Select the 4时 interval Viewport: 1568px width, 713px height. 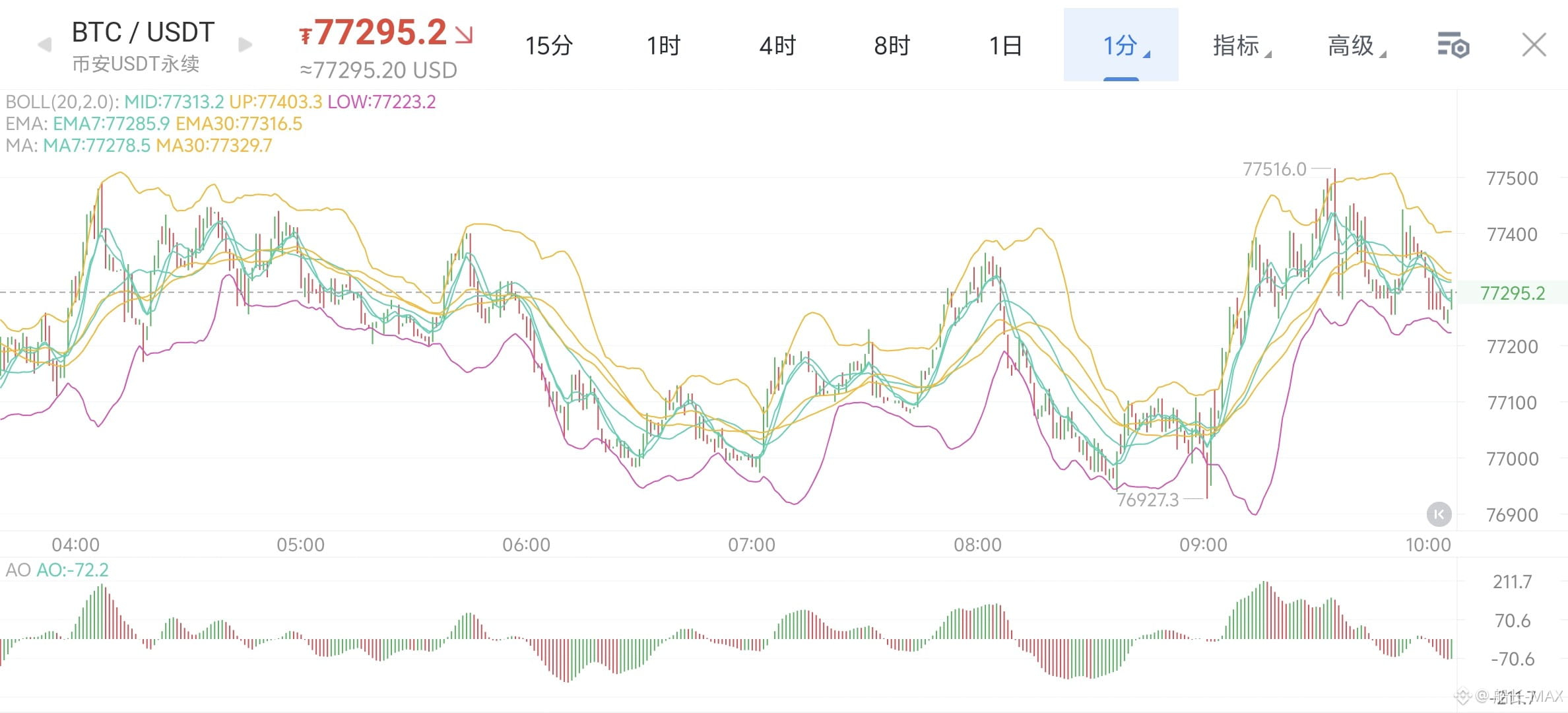777,46
